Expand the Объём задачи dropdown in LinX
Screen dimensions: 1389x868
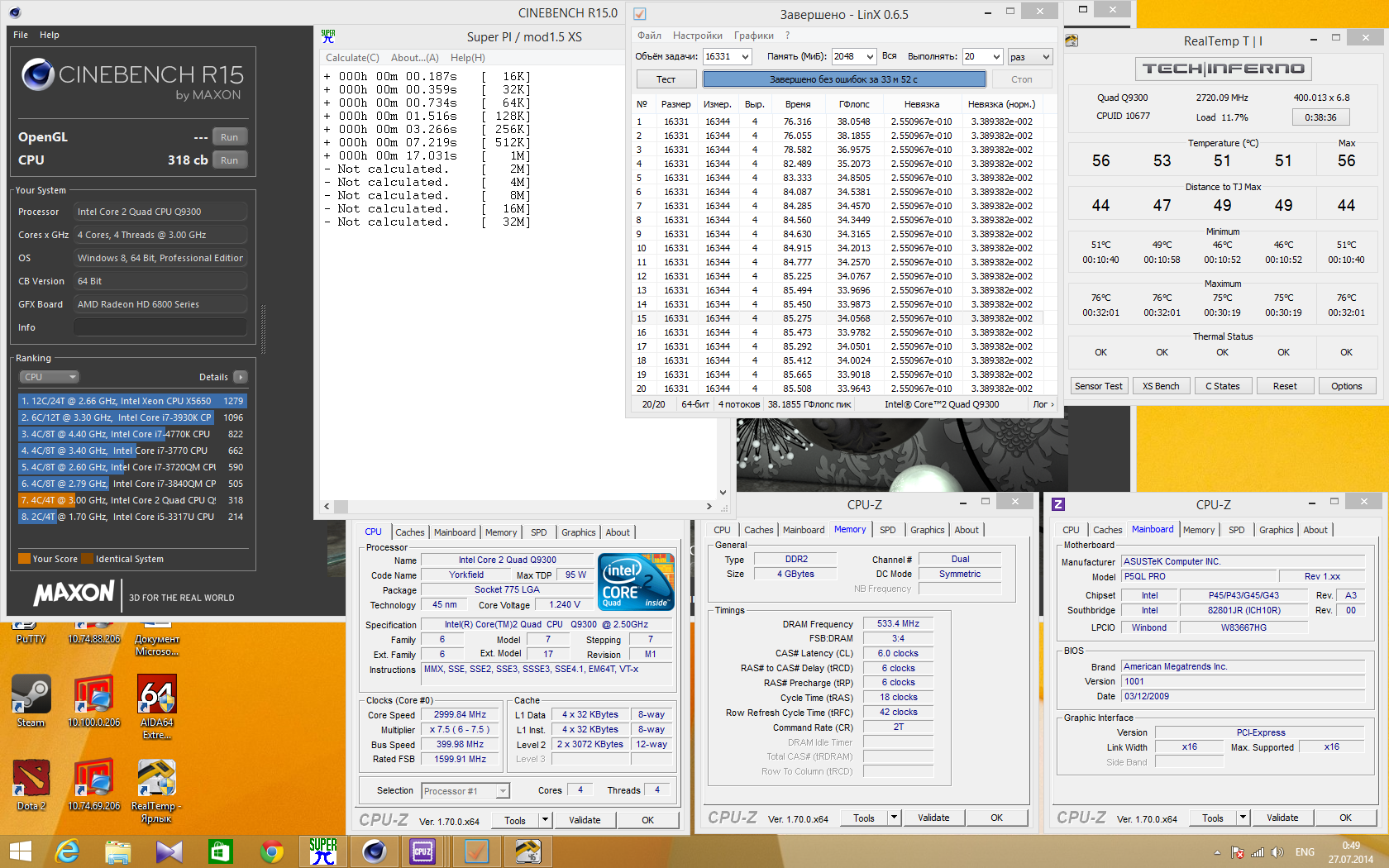(x=745, y=57)
